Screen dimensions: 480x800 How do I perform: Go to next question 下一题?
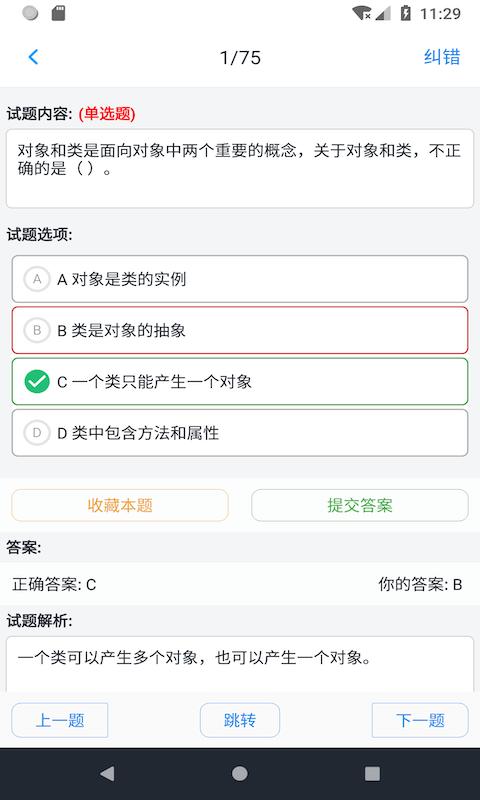pyautogui.click(x=420, y=720)
